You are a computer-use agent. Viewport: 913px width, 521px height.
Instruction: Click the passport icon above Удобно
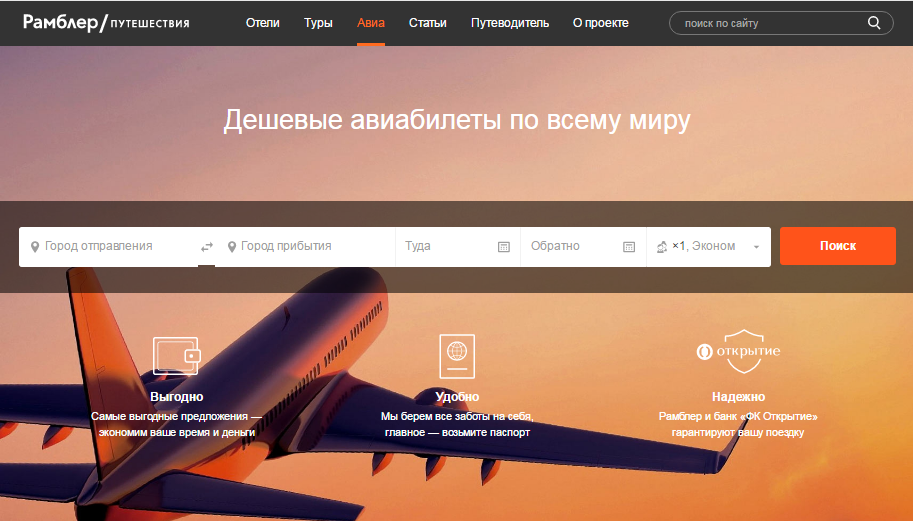[x=457, y=355]
